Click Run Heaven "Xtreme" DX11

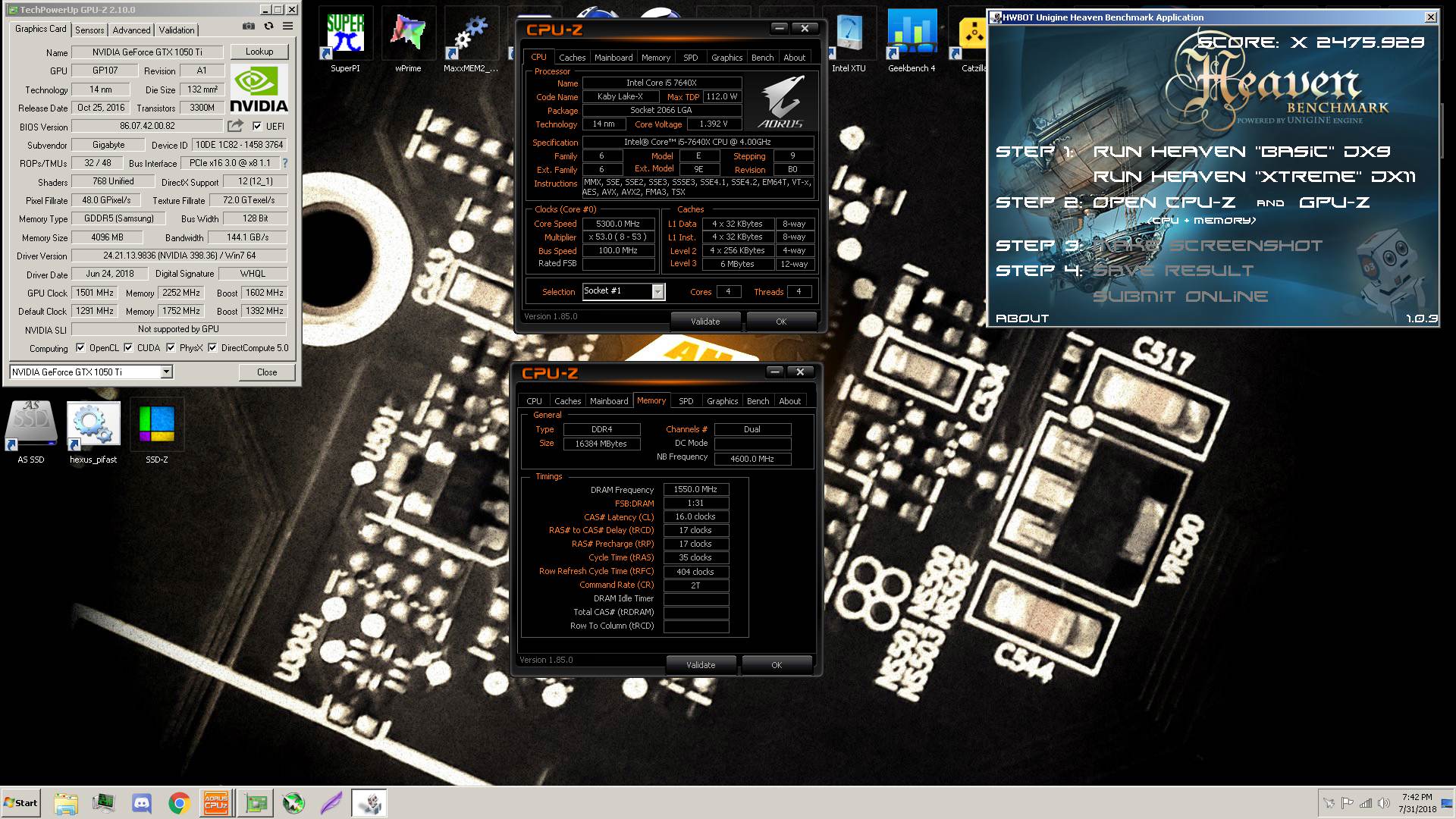pyautogui.click(x=1254, y=177)
